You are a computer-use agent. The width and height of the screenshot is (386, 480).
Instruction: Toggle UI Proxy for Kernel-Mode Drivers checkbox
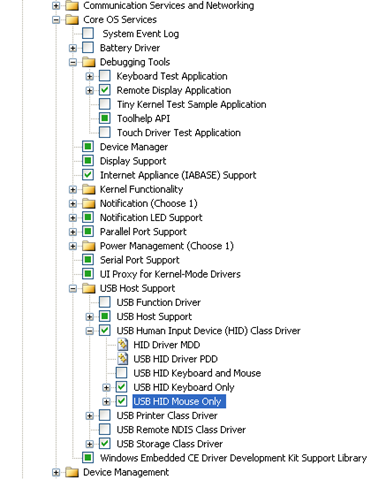point(88,274)
